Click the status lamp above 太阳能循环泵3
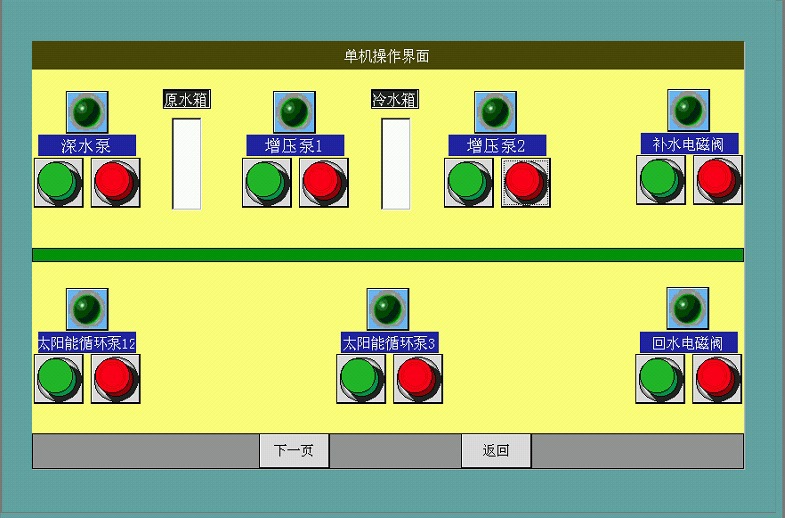The height and width of the screenshot is (518, 785). point(388,309)
